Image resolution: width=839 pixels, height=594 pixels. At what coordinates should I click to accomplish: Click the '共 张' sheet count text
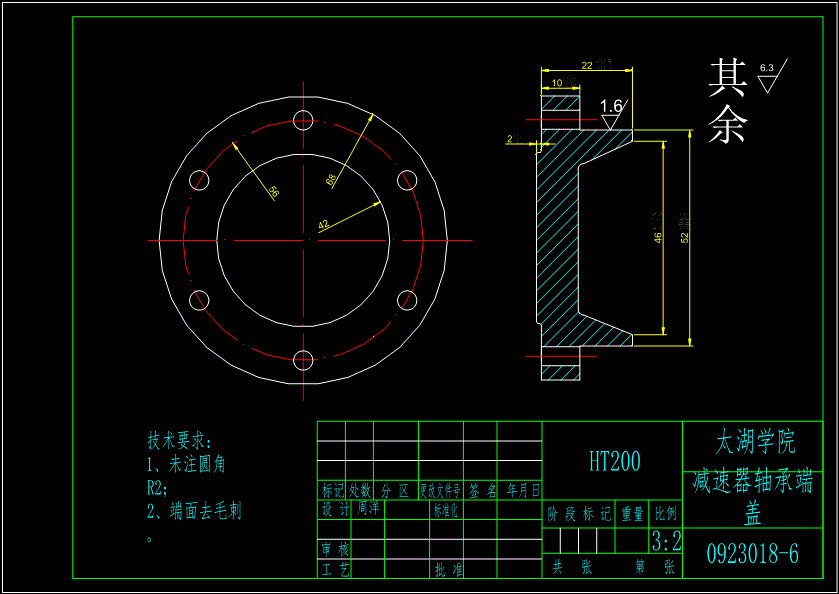[573, 567]
